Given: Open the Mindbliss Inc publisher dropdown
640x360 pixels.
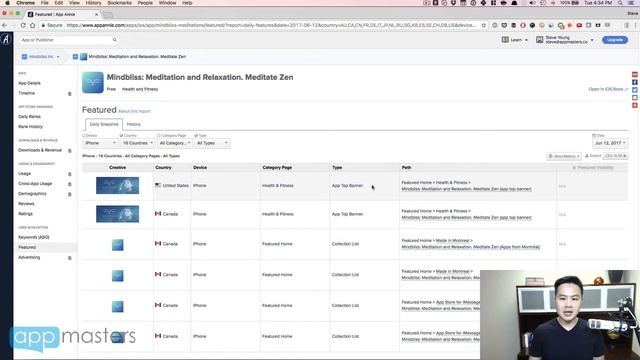Looking at the screenshot, I should click(41, 57).
